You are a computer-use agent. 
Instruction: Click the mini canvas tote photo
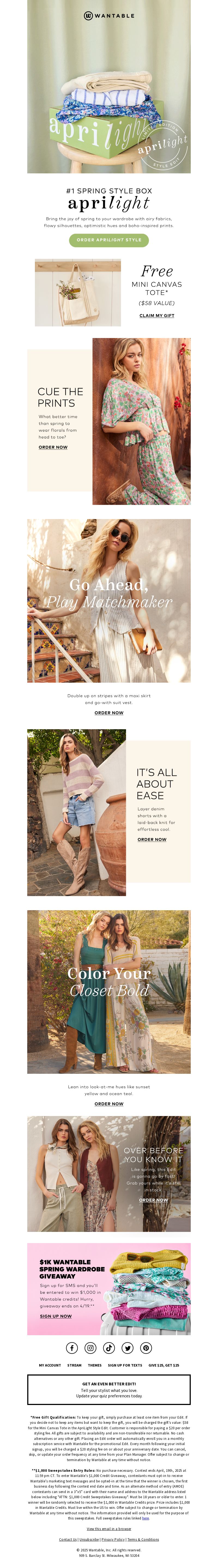[x=78, y=293]
